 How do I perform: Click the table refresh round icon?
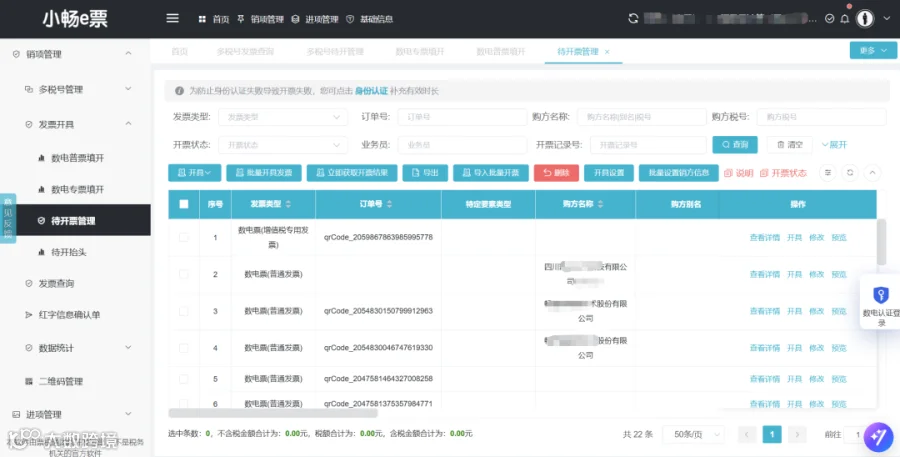[x=850, y=172]
